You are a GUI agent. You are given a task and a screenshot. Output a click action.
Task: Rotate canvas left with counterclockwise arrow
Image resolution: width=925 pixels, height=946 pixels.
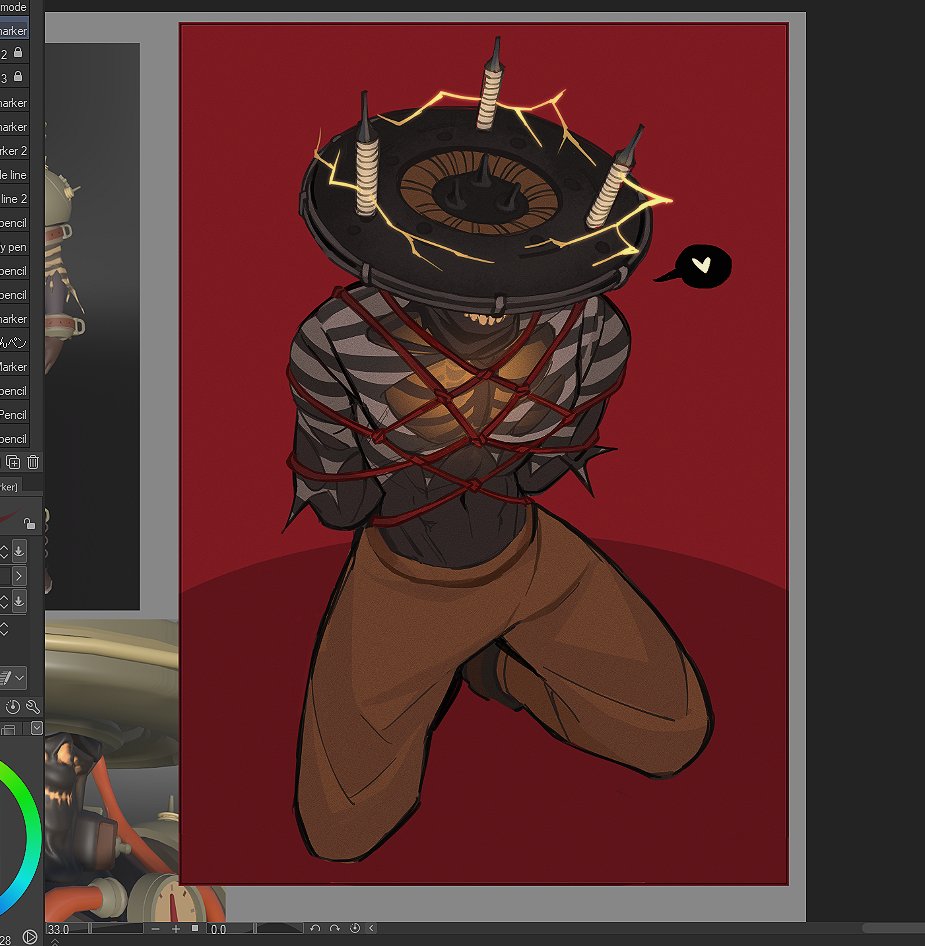pos(314,929)
